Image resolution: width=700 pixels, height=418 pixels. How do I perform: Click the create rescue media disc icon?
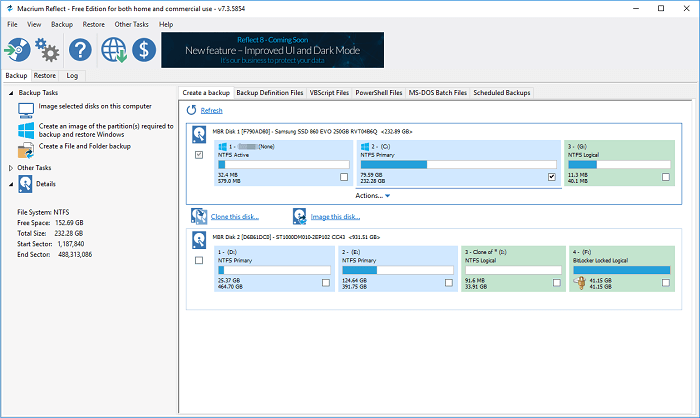pyautogui.click(x=17, y=50)
